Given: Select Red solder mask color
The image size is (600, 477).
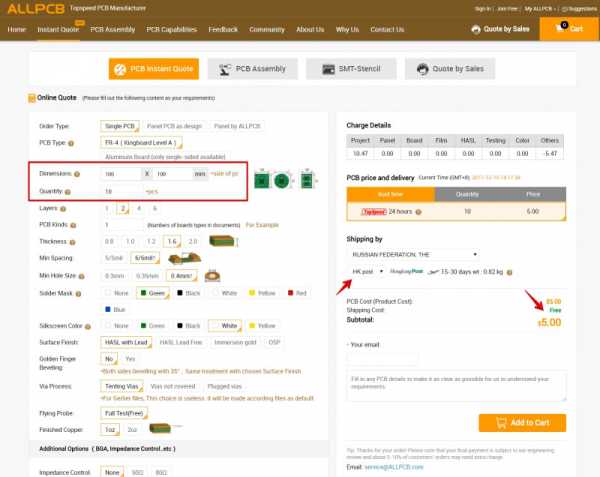Looking at the screenshot, I should [x=297, y=293].
